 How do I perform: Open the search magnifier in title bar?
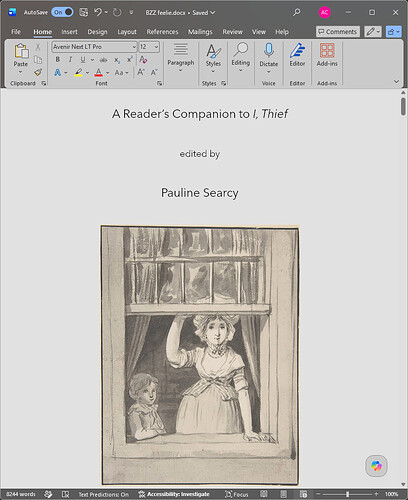296,12
